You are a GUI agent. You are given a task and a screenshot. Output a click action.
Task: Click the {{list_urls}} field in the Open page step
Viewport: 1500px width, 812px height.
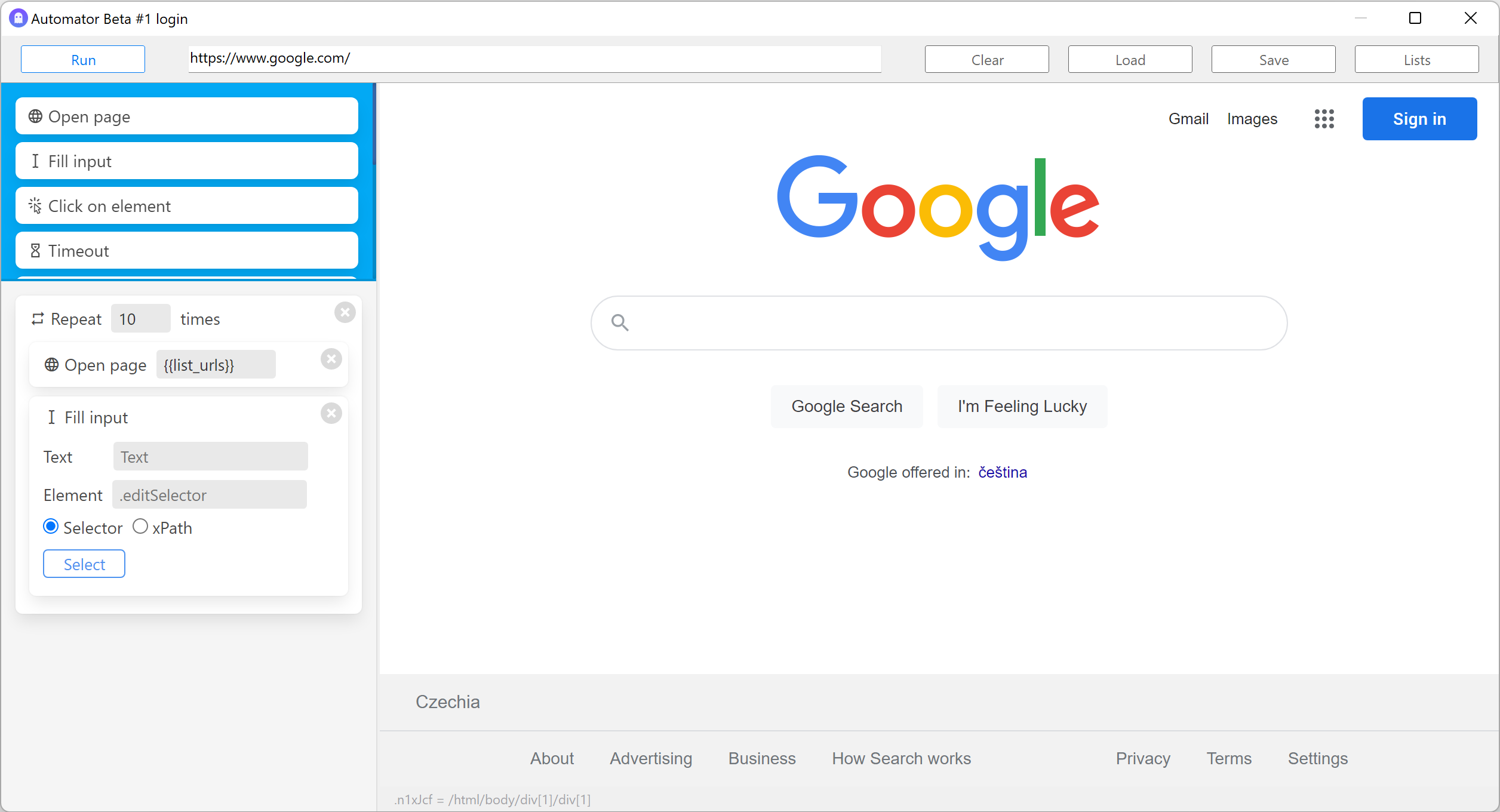click(216, 365)
